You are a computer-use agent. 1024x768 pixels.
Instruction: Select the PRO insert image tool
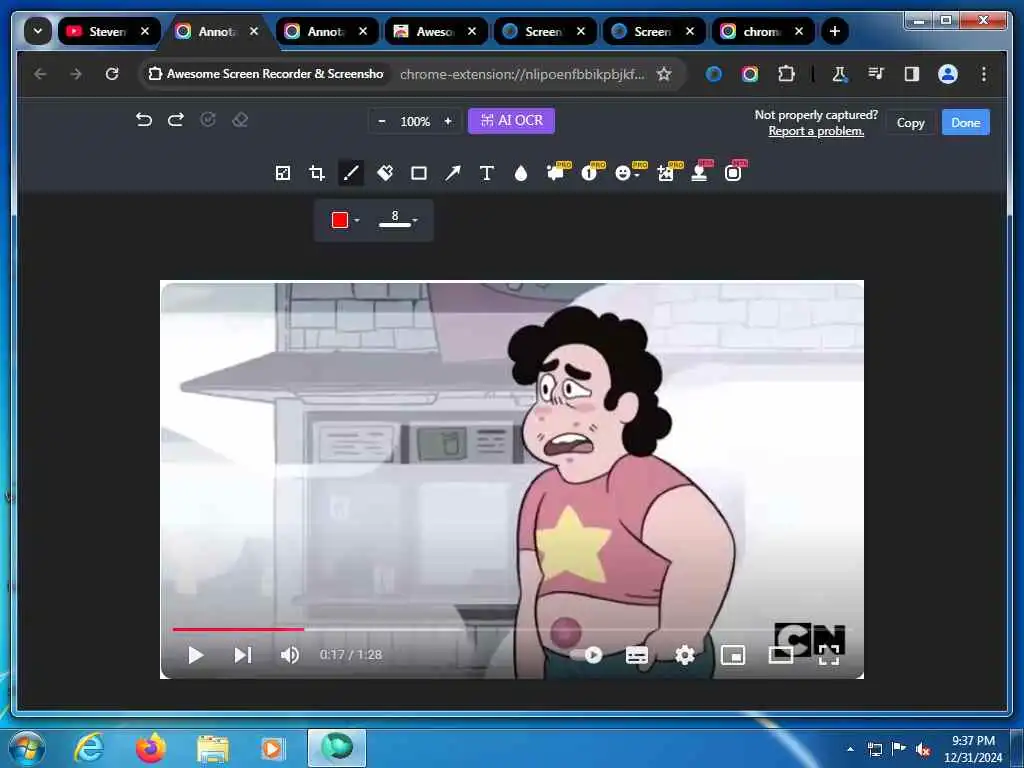tap(667, 172)
